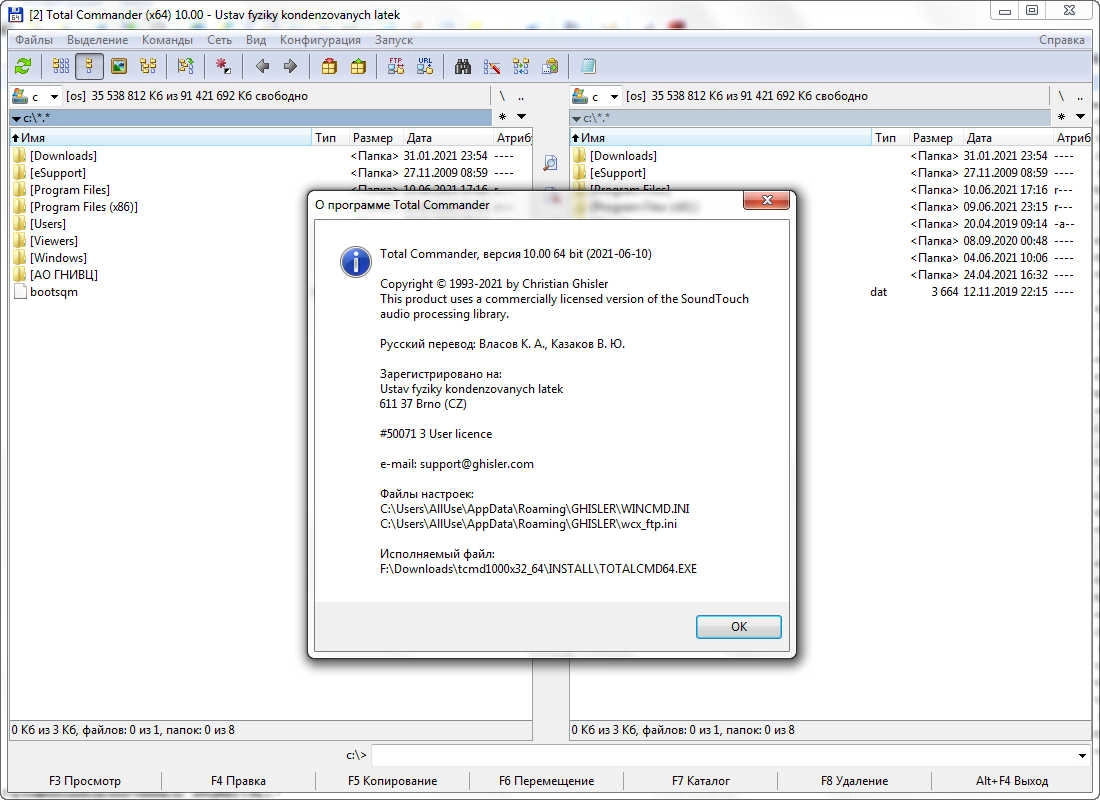
Task: Click the bootsqm file icon in left panel
Action: coord(20,292)
